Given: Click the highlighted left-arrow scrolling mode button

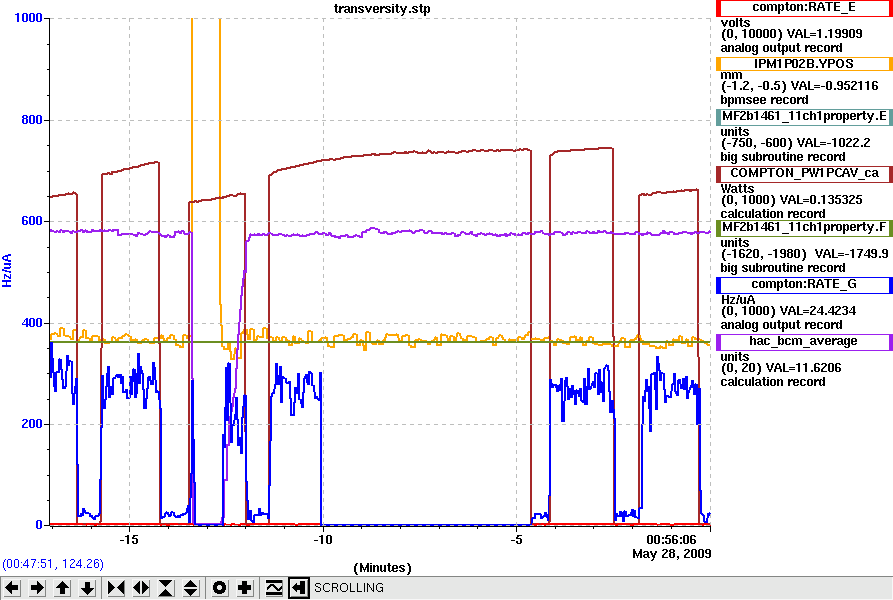Looking at the screenshot, I should [x=299, y=587].
